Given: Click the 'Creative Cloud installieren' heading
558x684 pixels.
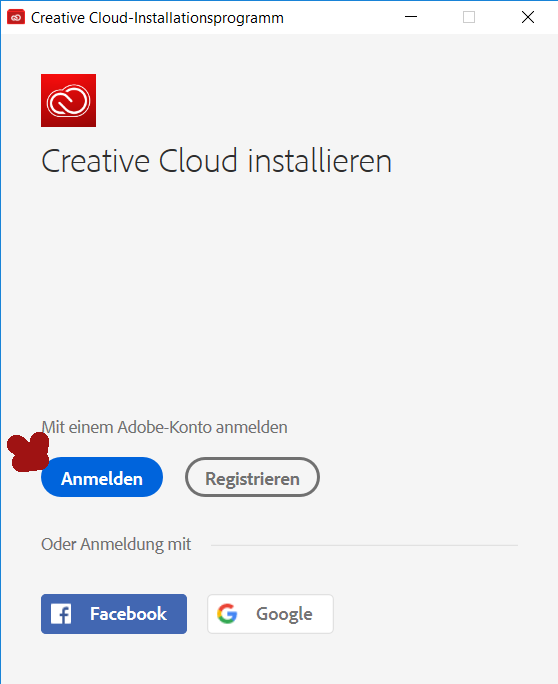Looking at the screenshot, I should (x=216, y=161).
